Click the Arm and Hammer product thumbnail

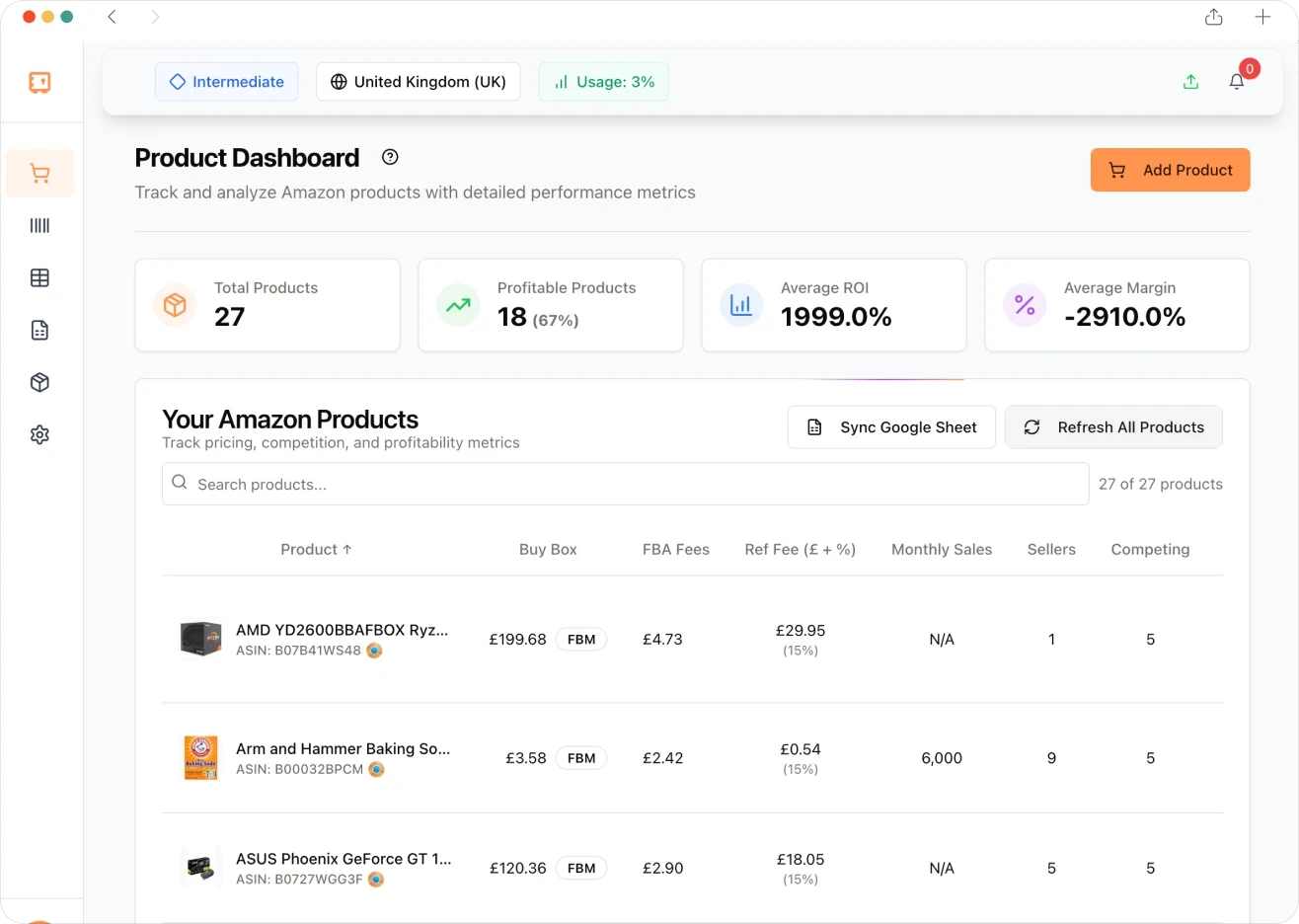coord(200,758)
